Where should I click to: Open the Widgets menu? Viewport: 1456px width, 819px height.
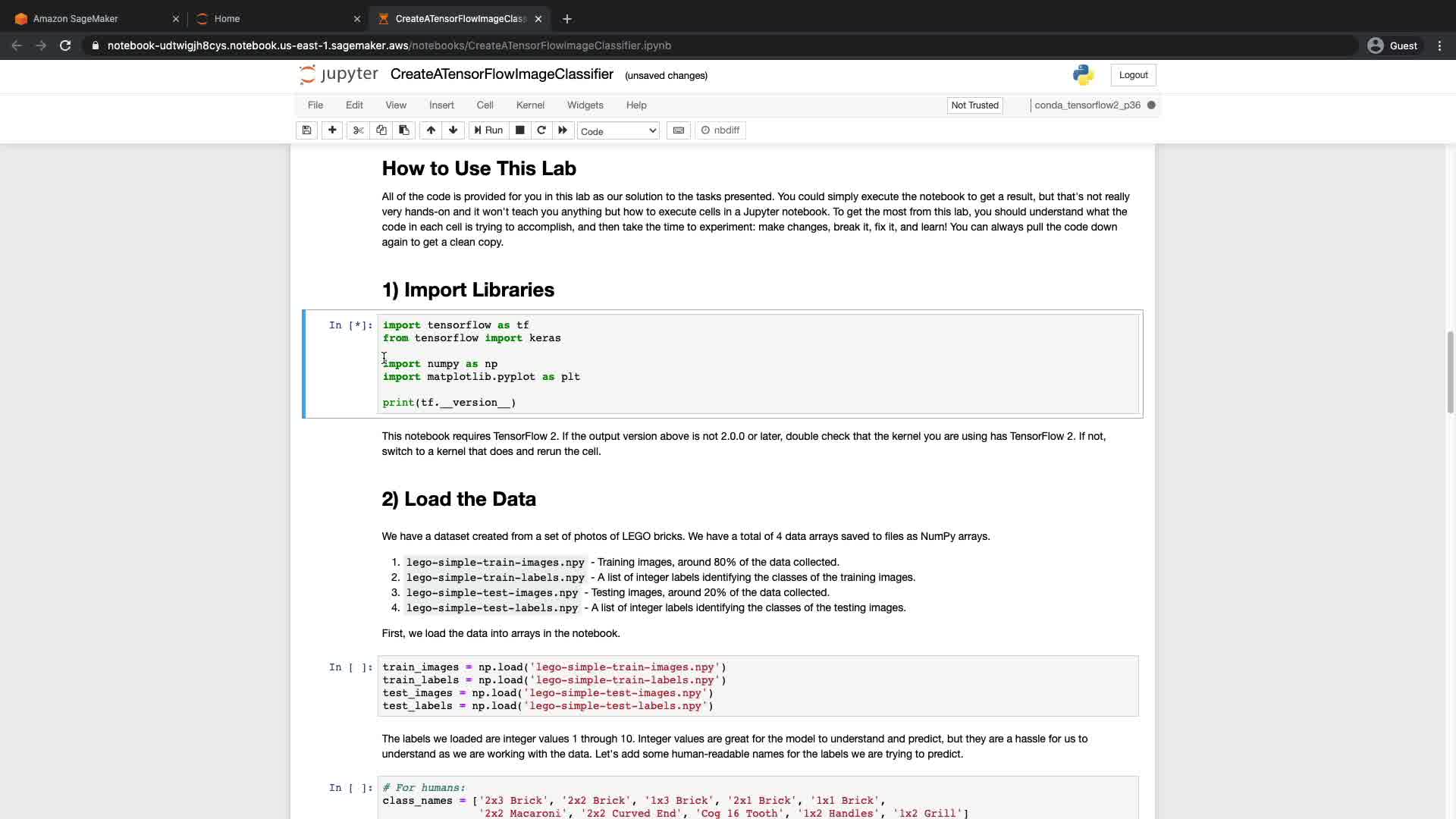585,105
